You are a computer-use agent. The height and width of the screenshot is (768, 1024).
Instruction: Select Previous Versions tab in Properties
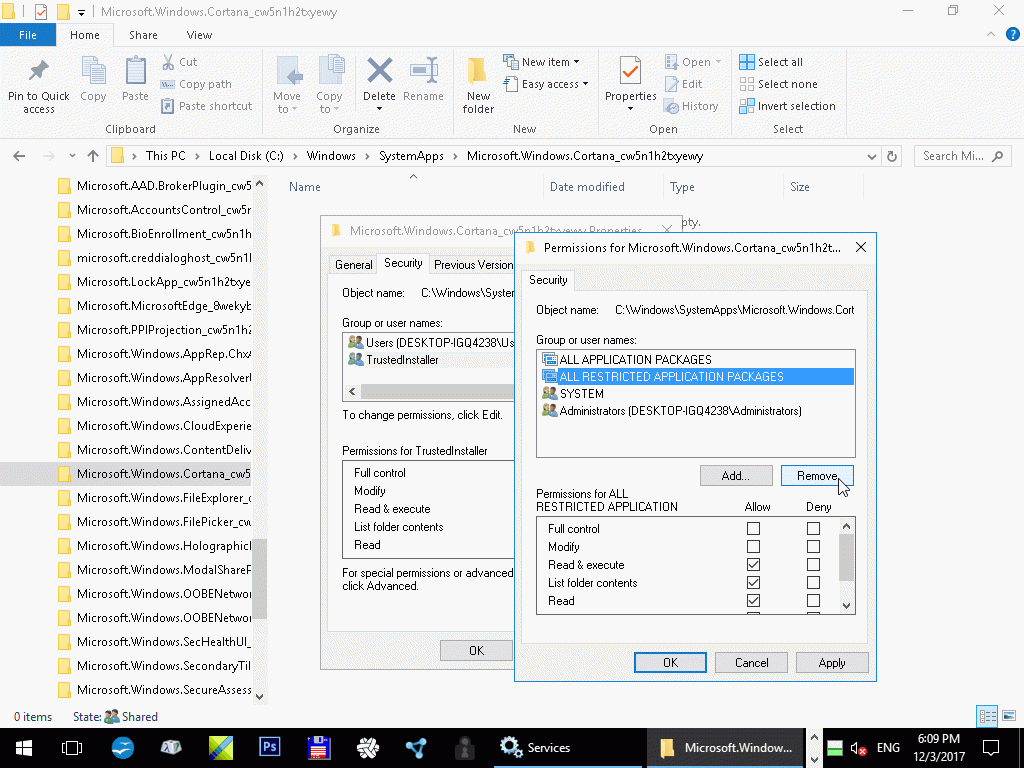[x=473, y=264]
